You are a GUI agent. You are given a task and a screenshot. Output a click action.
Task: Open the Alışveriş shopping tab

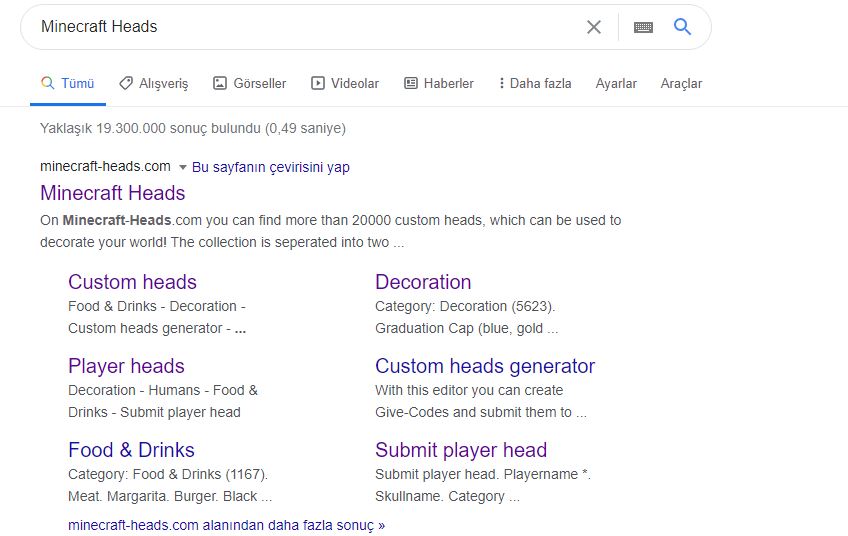point(153,84)
